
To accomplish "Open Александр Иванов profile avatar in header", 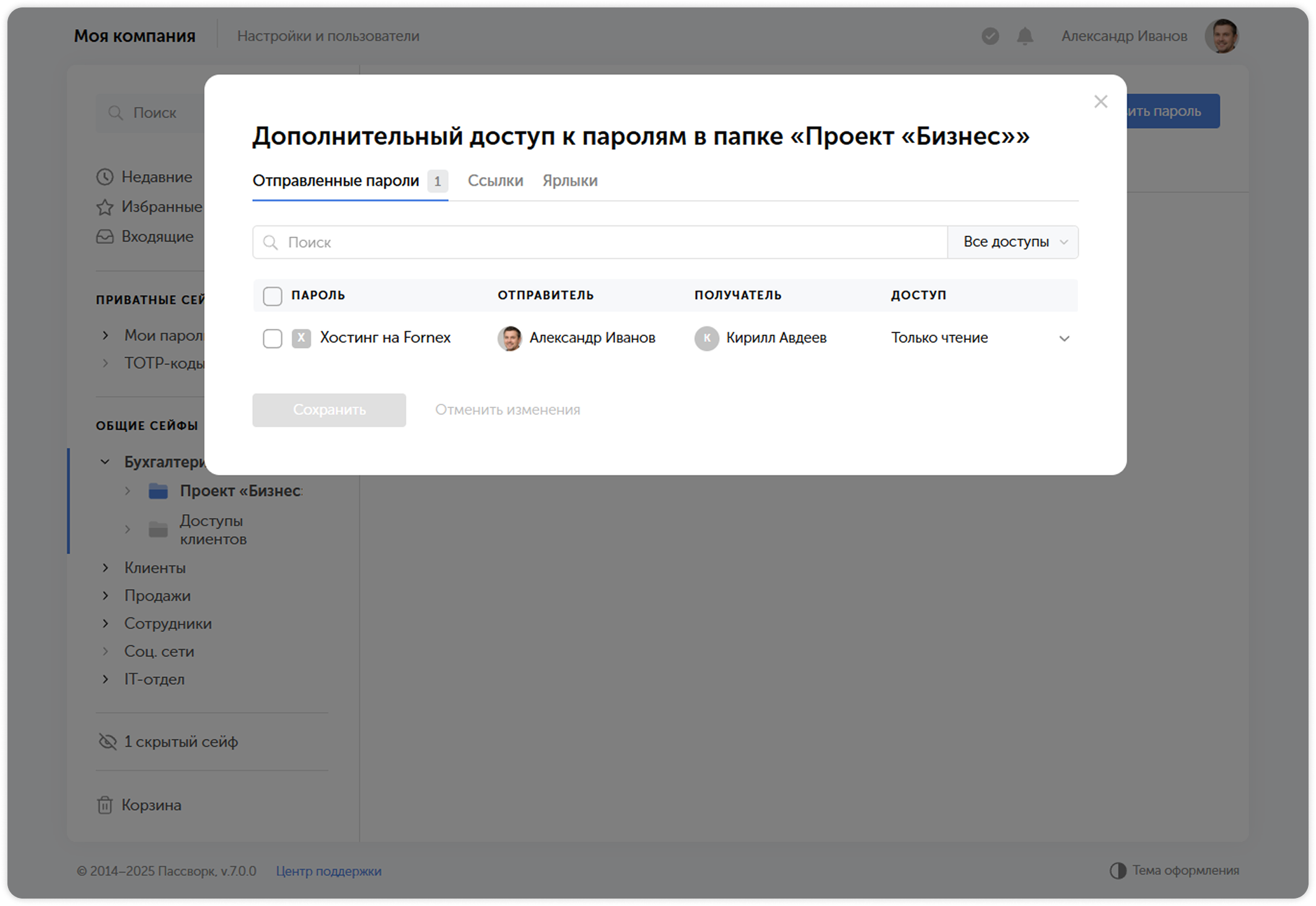I will pos(1221,36).
